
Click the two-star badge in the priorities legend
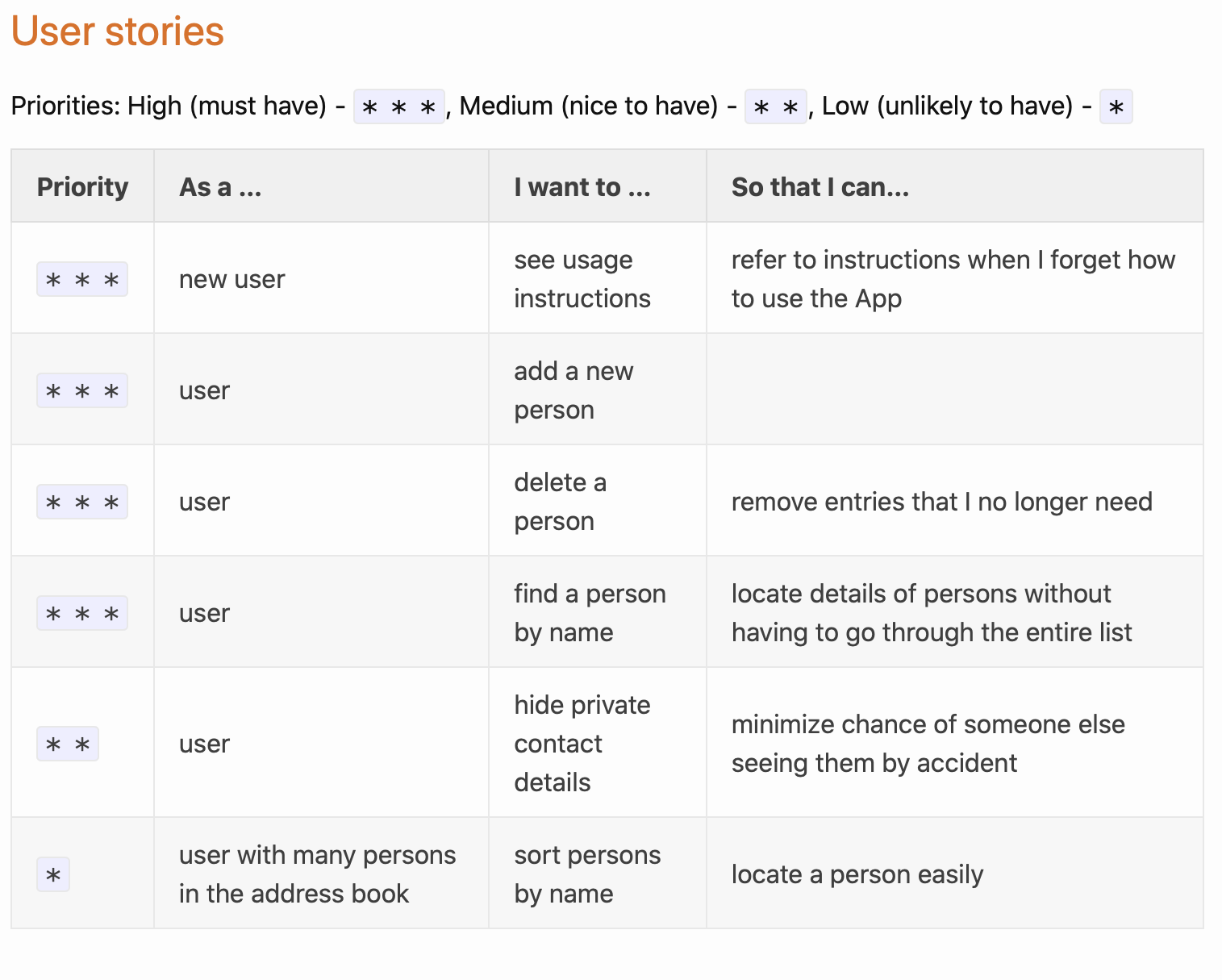(x=776, y=106)
